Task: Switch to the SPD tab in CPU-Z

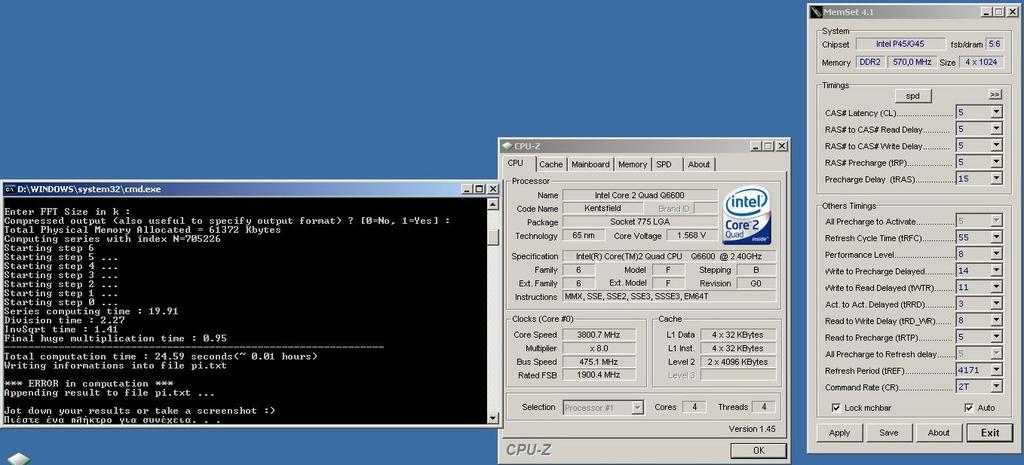Action: coord(664,165)
